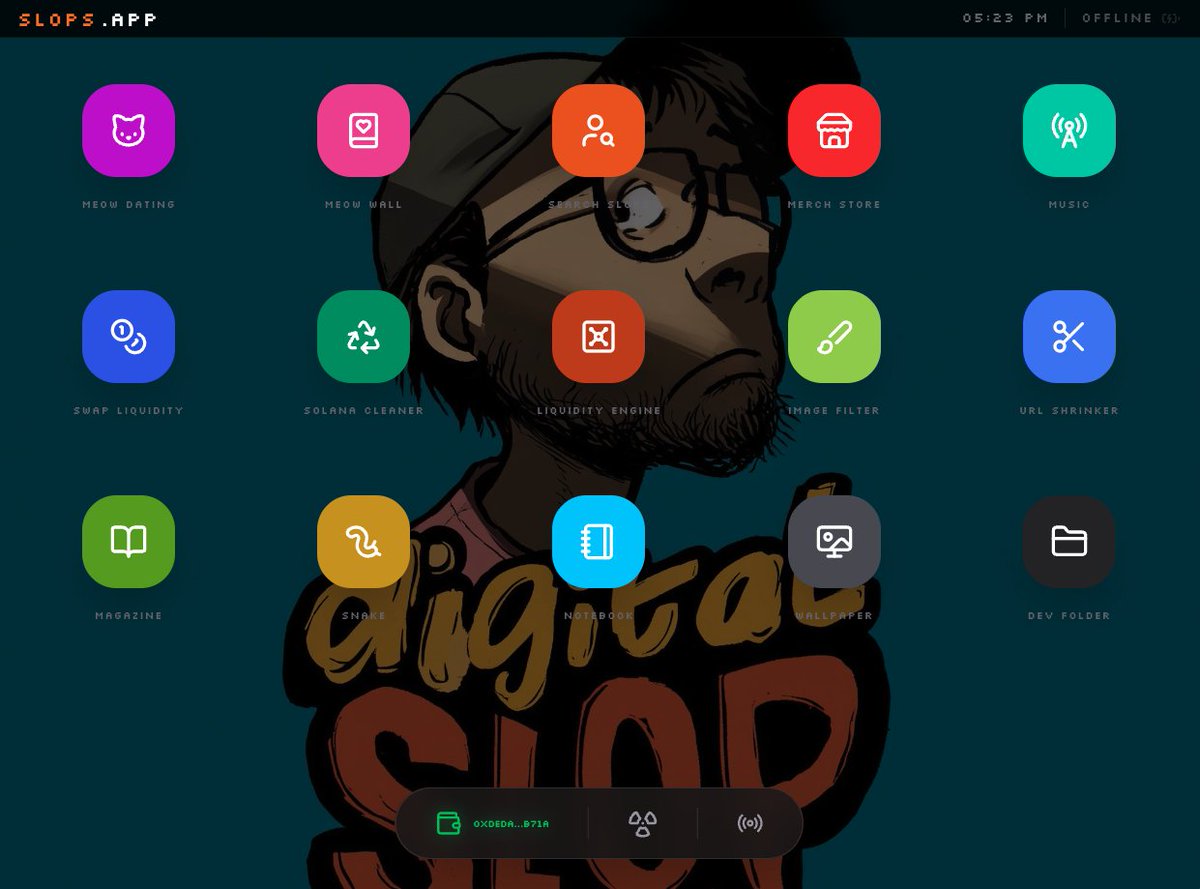The image size is (1200, 889).
Task: Open the Wallpaper picture icon
Action: pyautogui.click(x=834, y=541)
